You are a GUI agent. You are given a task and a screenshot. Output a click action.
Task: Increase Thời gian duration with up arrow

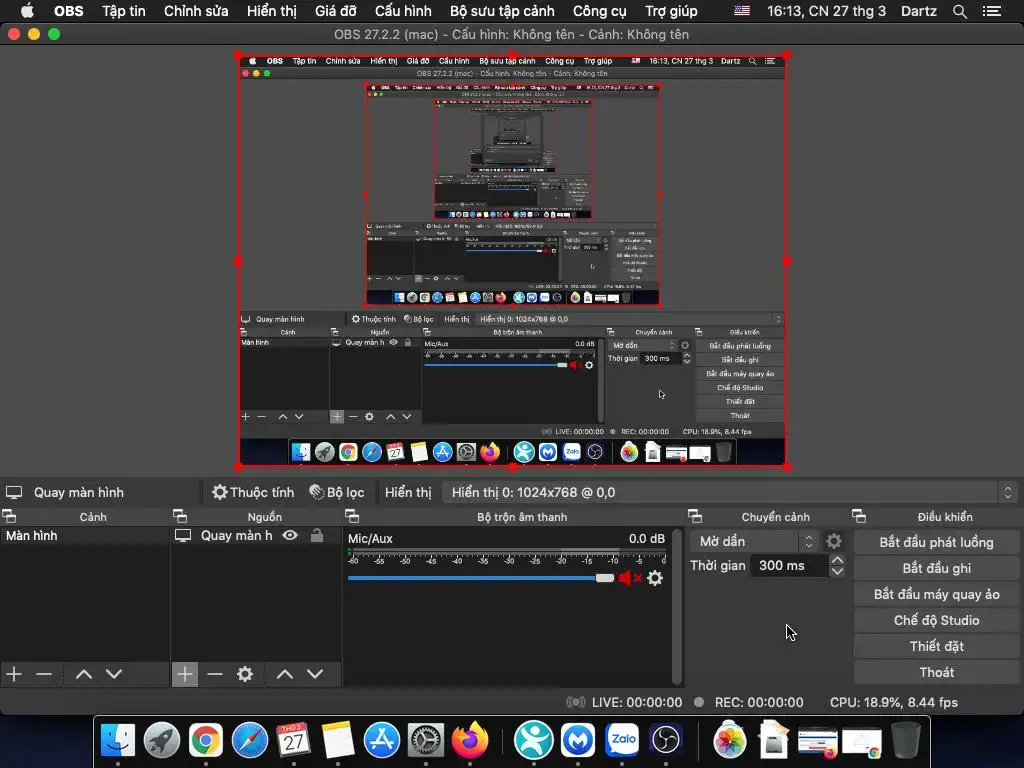837,560
